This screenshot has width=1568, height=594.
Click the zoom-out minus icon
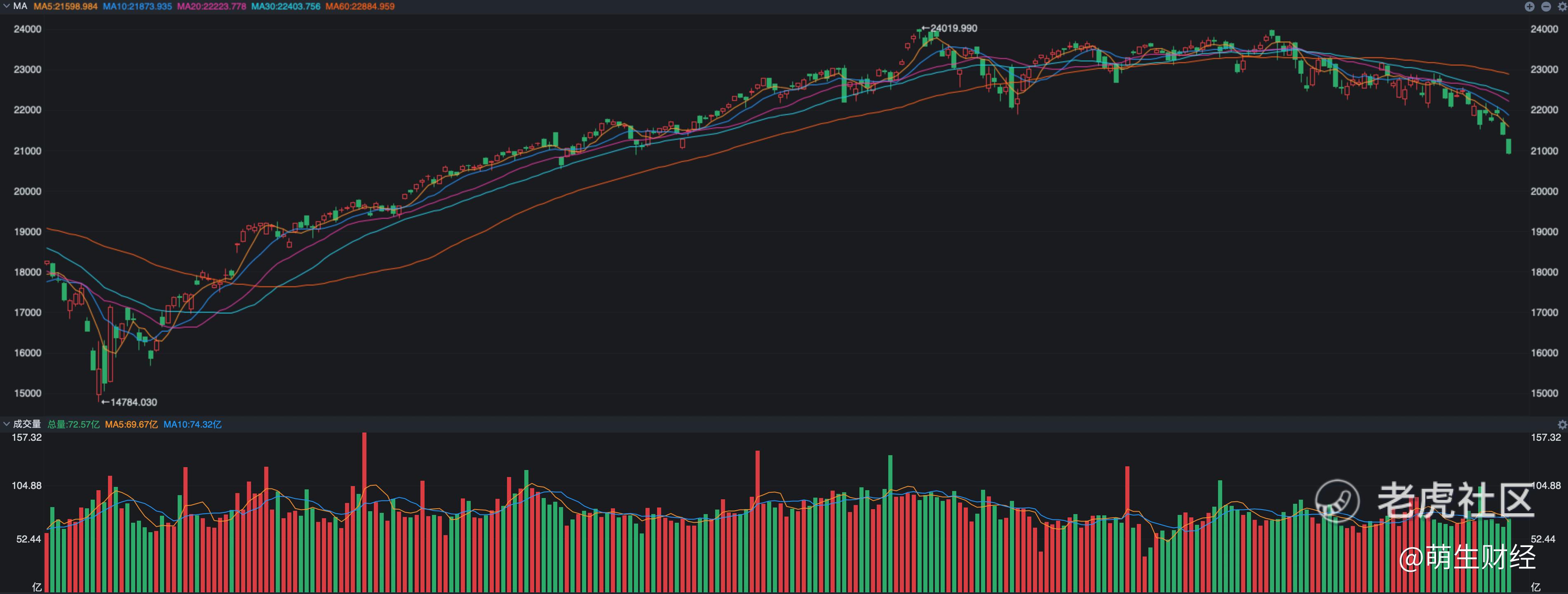(x=1546, y=6)
